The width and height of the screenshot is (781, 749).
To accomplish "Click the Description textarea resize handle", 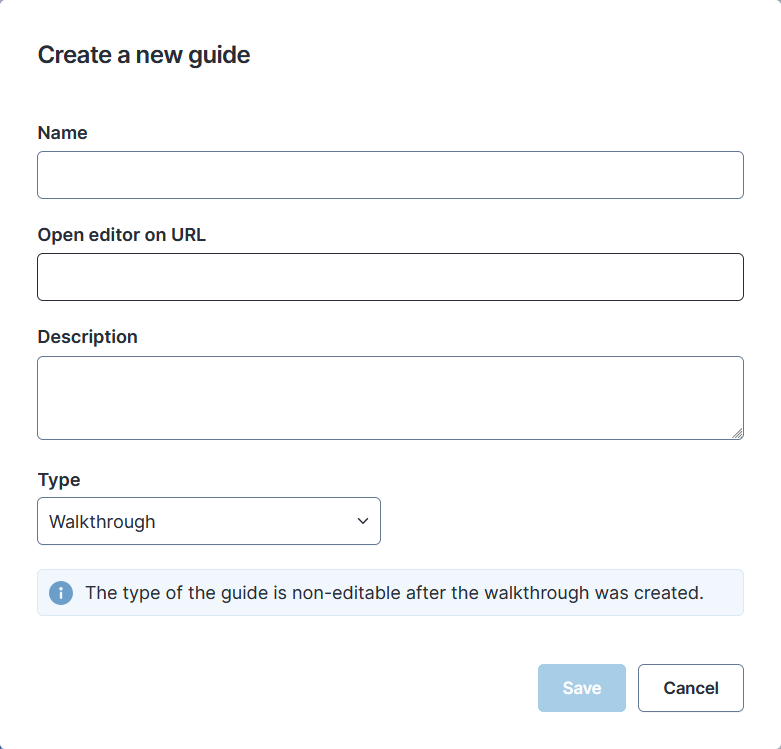I will pos(737,433).
